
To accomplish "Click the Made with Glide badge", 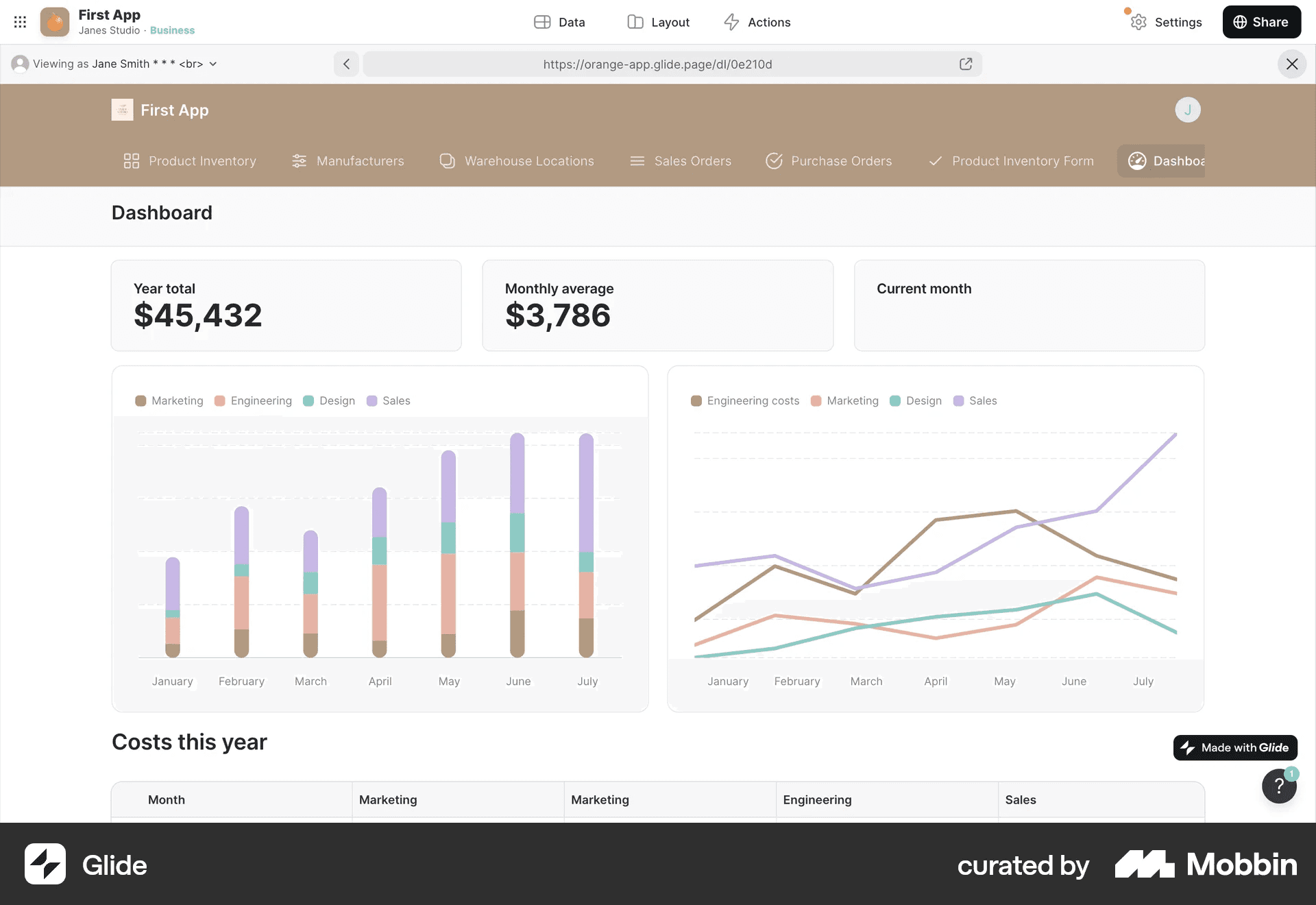I will pos(1235,747).
